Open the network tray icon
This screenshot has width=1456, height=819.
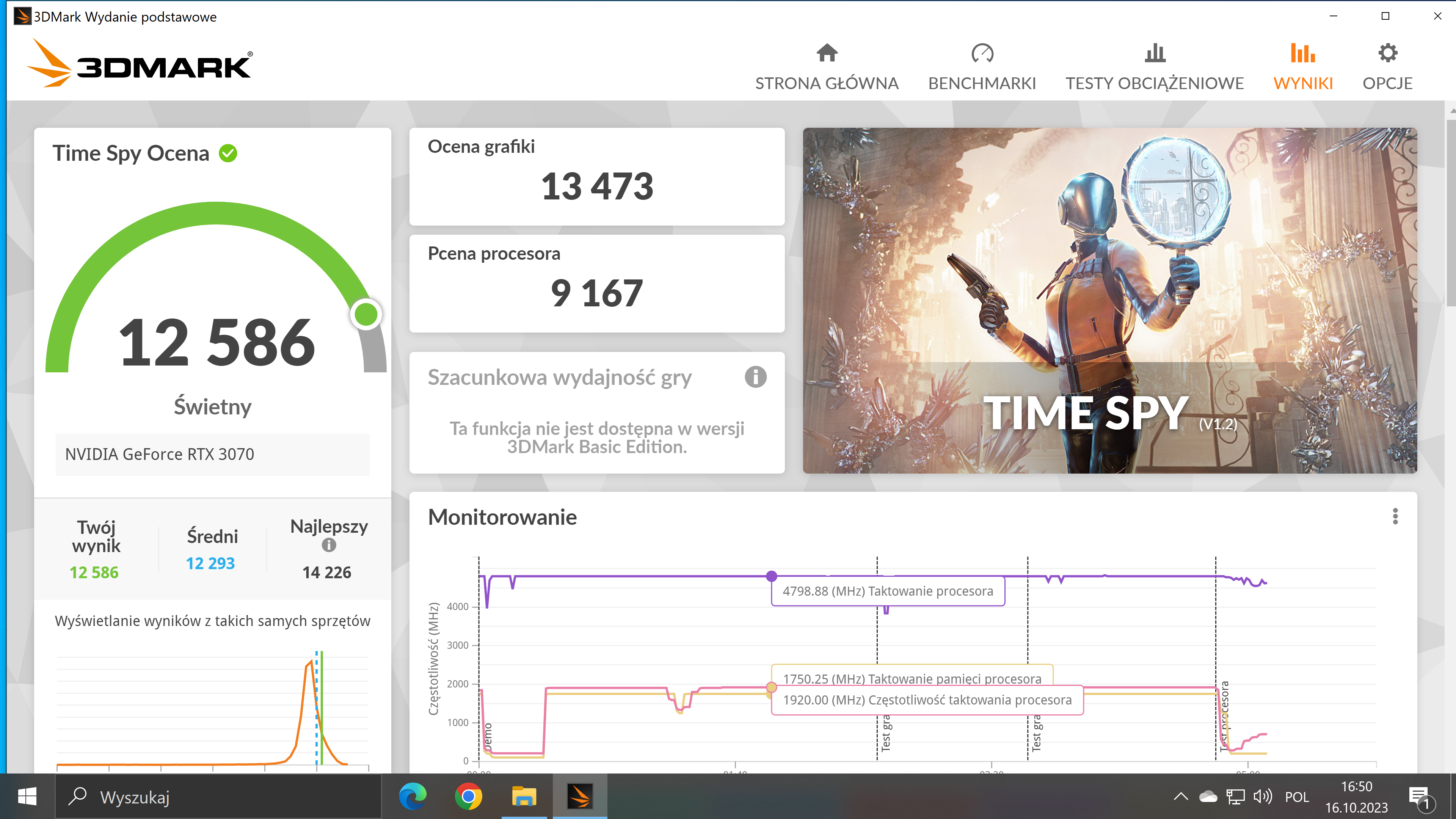[x=1236, y=797]
